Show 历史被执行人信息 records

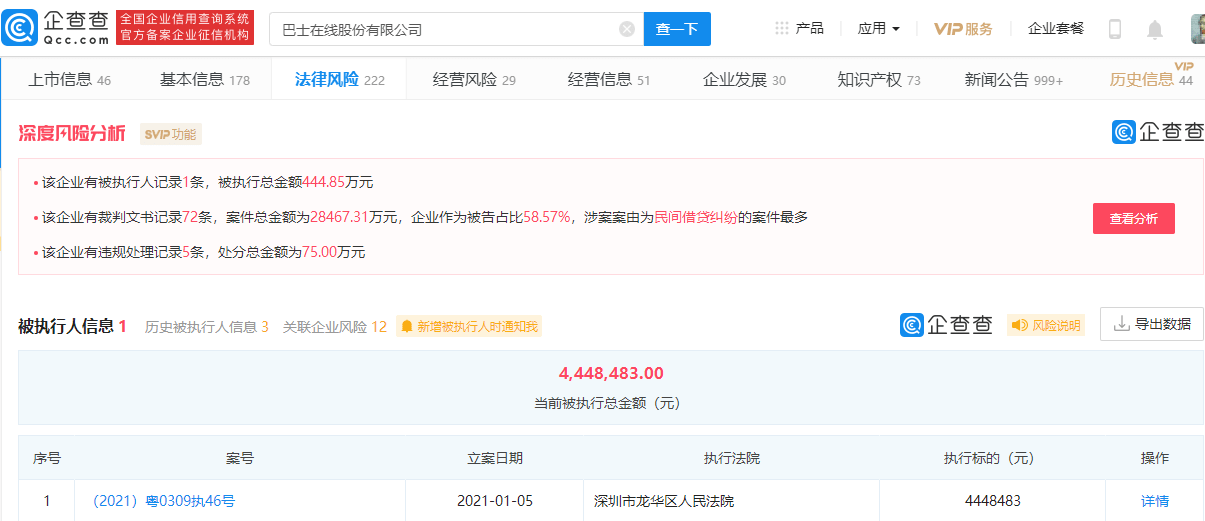coord(206,326)
